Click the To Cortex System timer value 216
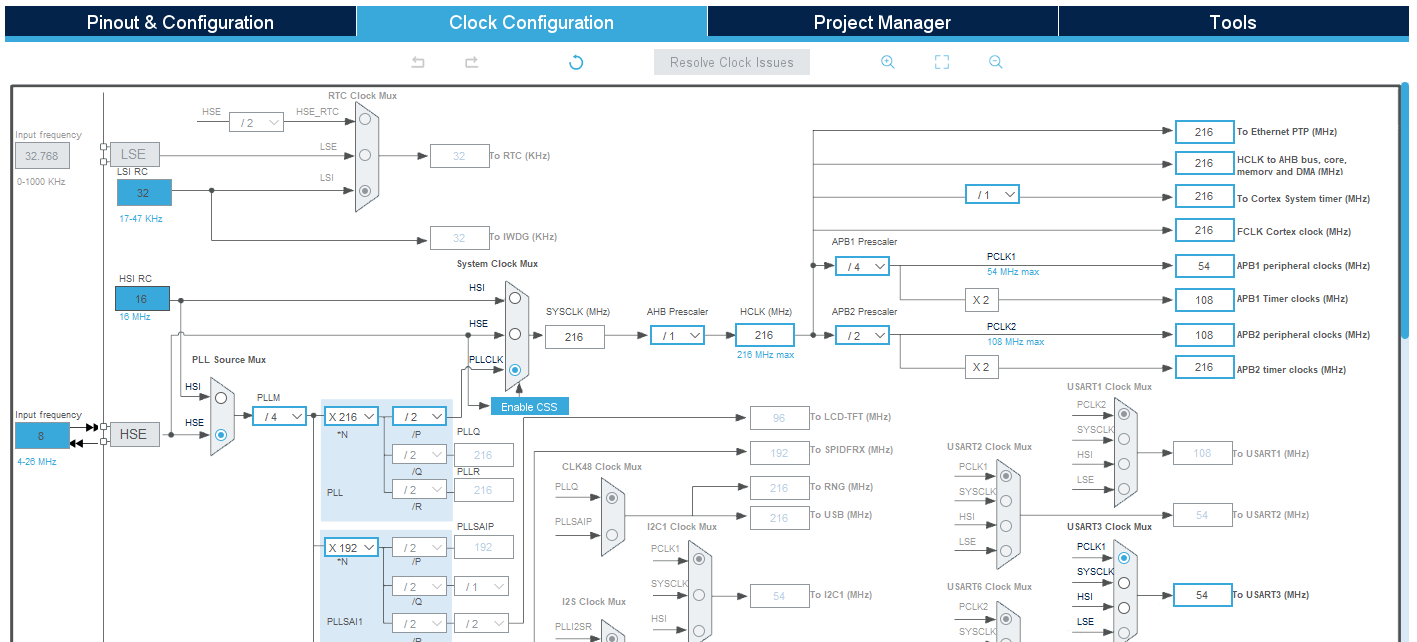Image resolution: width=1417 pixels, height=642 pixels. coord(1204,196)
